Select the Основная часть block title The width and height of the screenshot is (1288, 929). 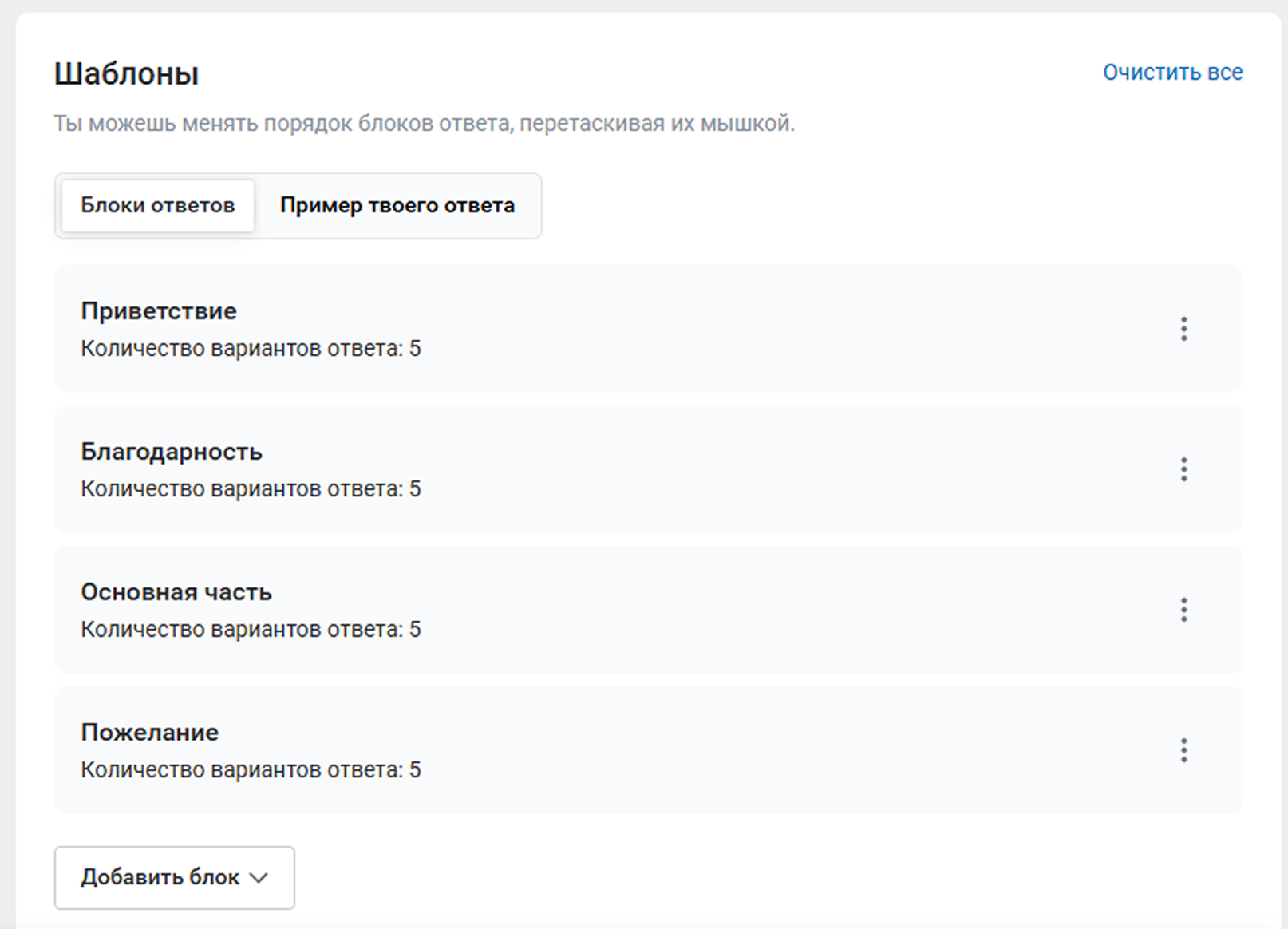coord(176,592)
